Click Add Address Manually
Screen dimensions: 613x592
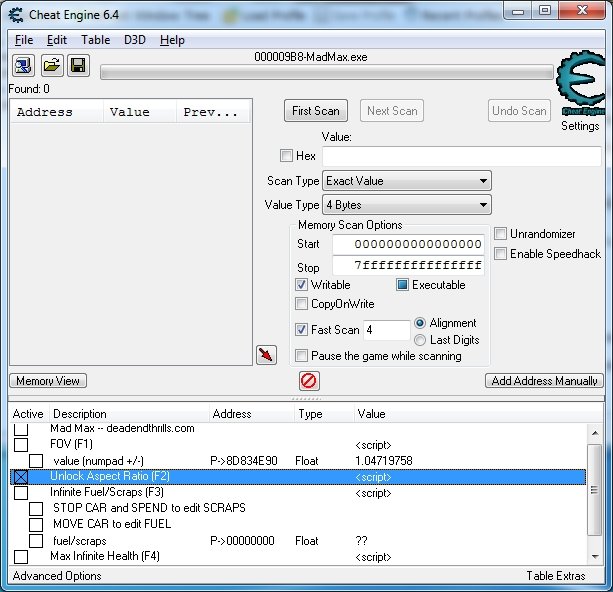[544, 380]
